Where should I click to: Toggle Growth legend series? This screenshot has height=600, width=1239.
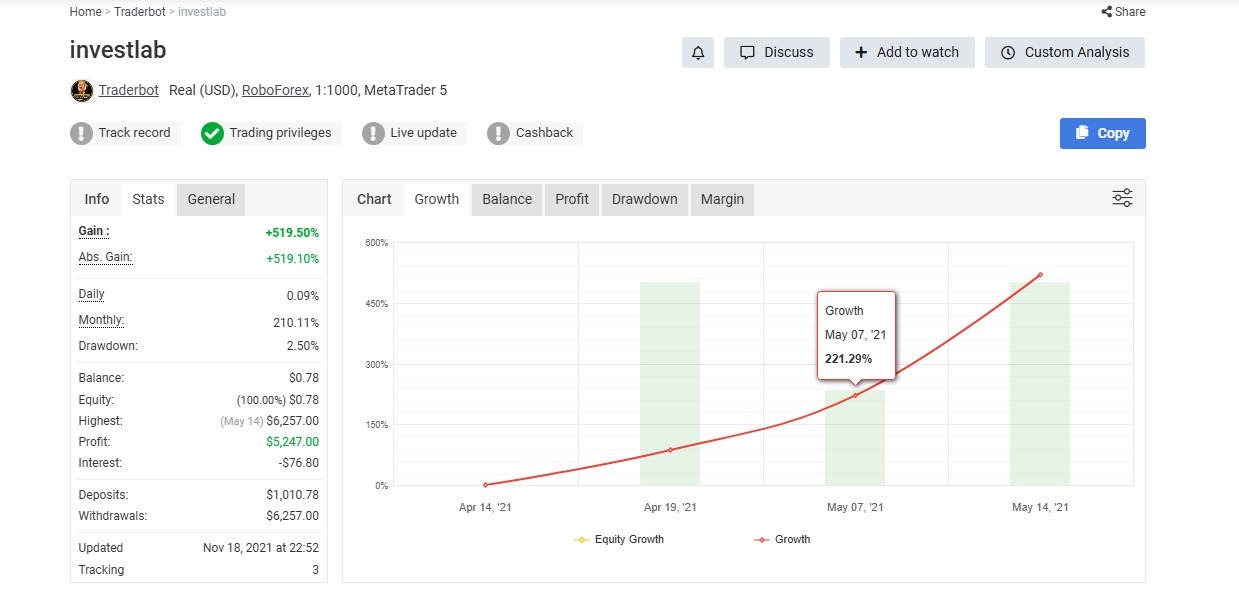point(782,539)
